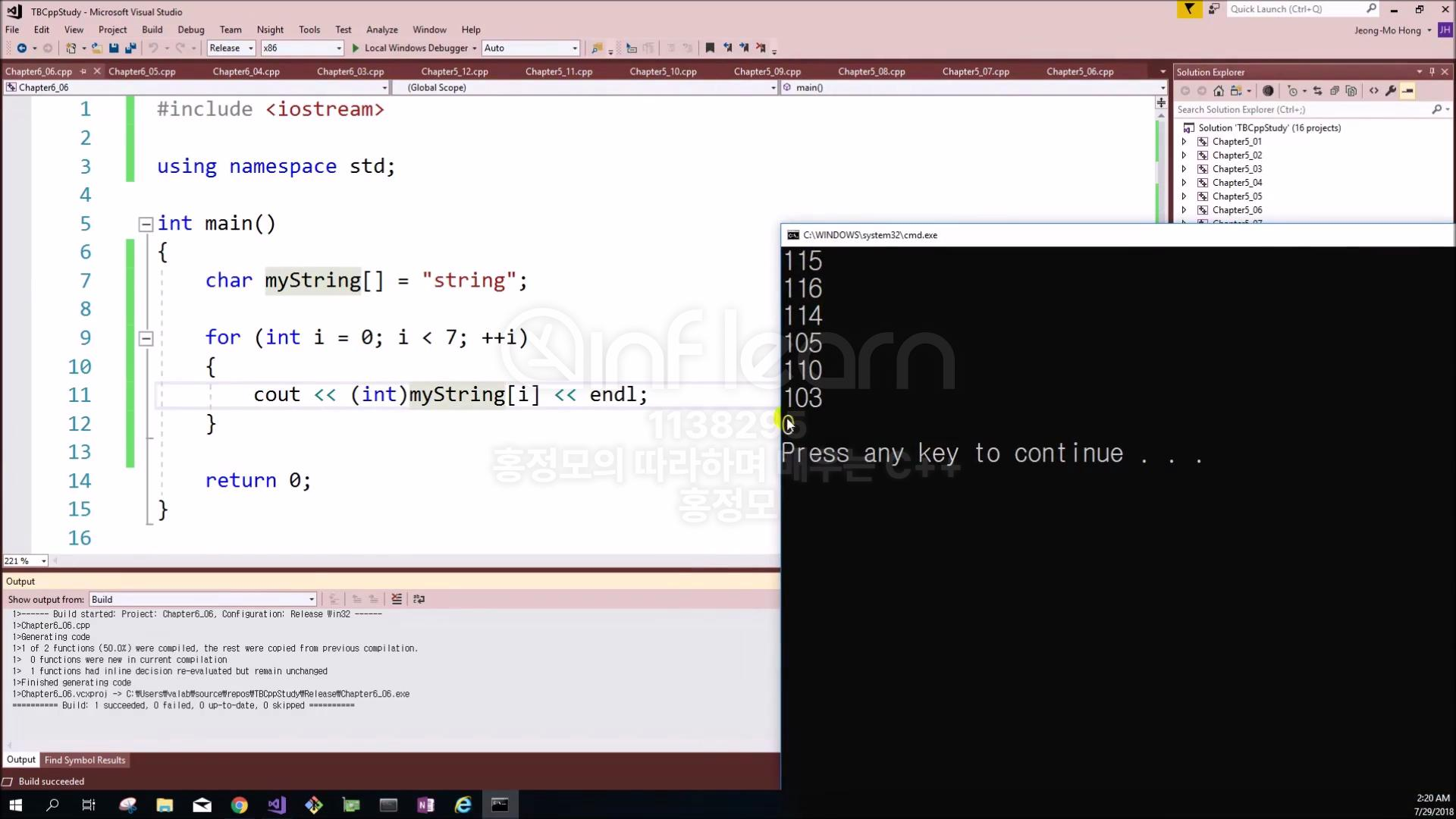This screenshot has height=819, width=1456.
Task: Click Solution Explorer Properties wrench icon
Action: (1390, 91)
